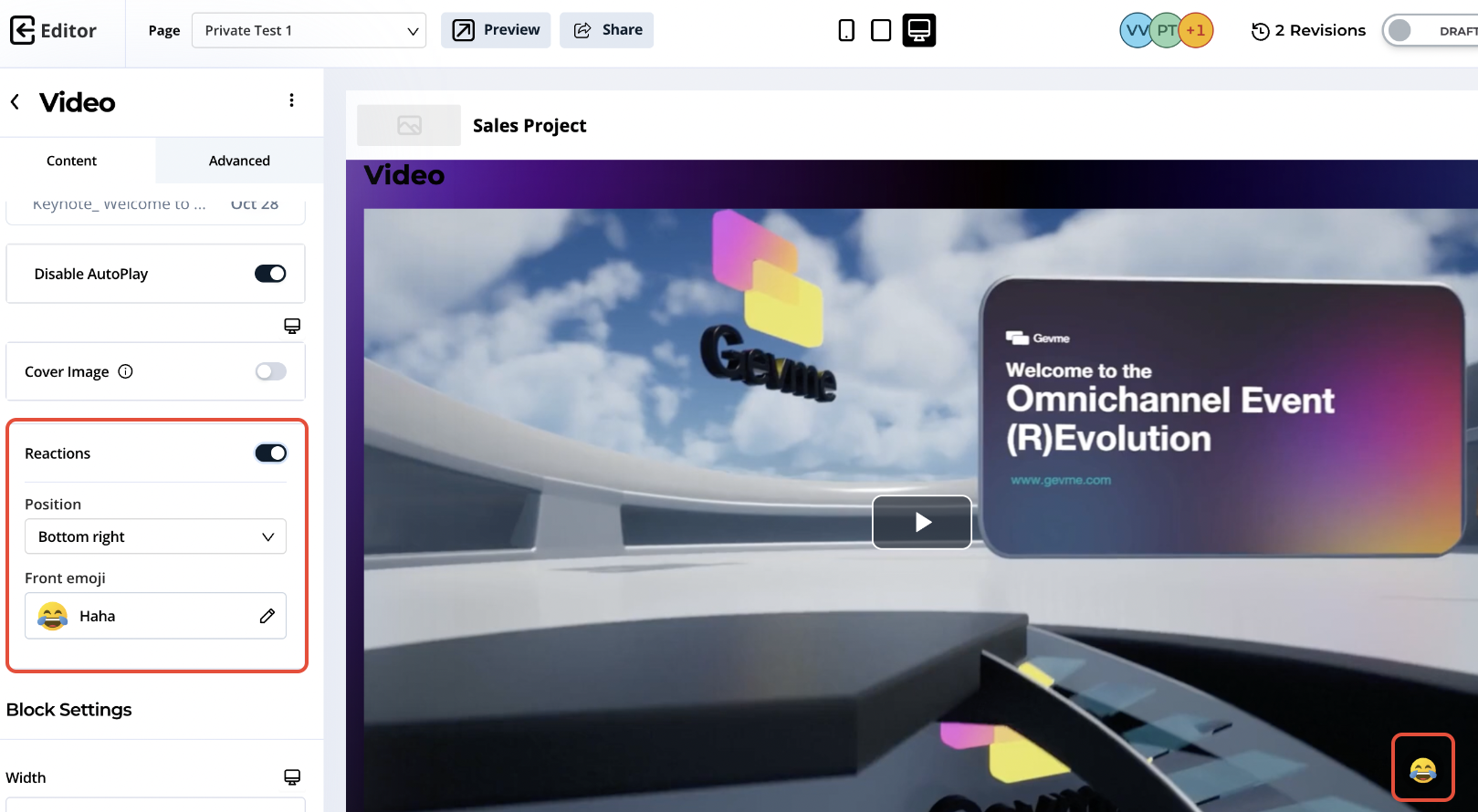Click the Width responsive device icon

[292, 777]
